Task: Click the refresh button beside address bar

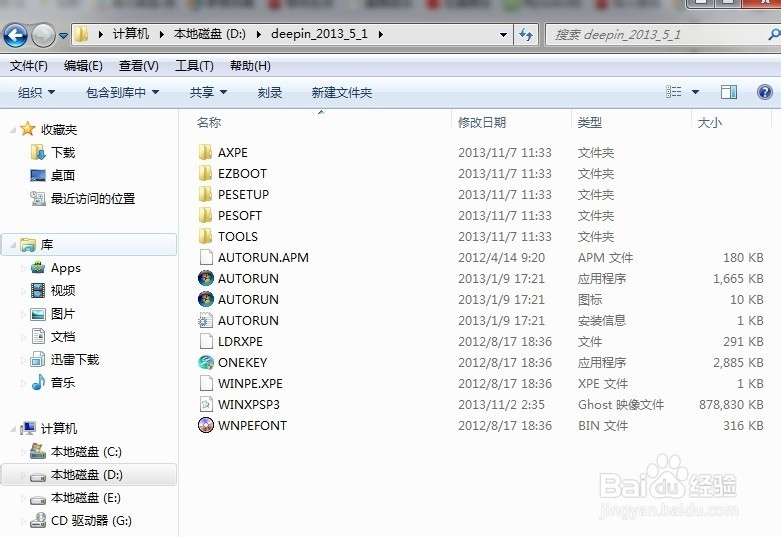Action: [x=526, y=35]
